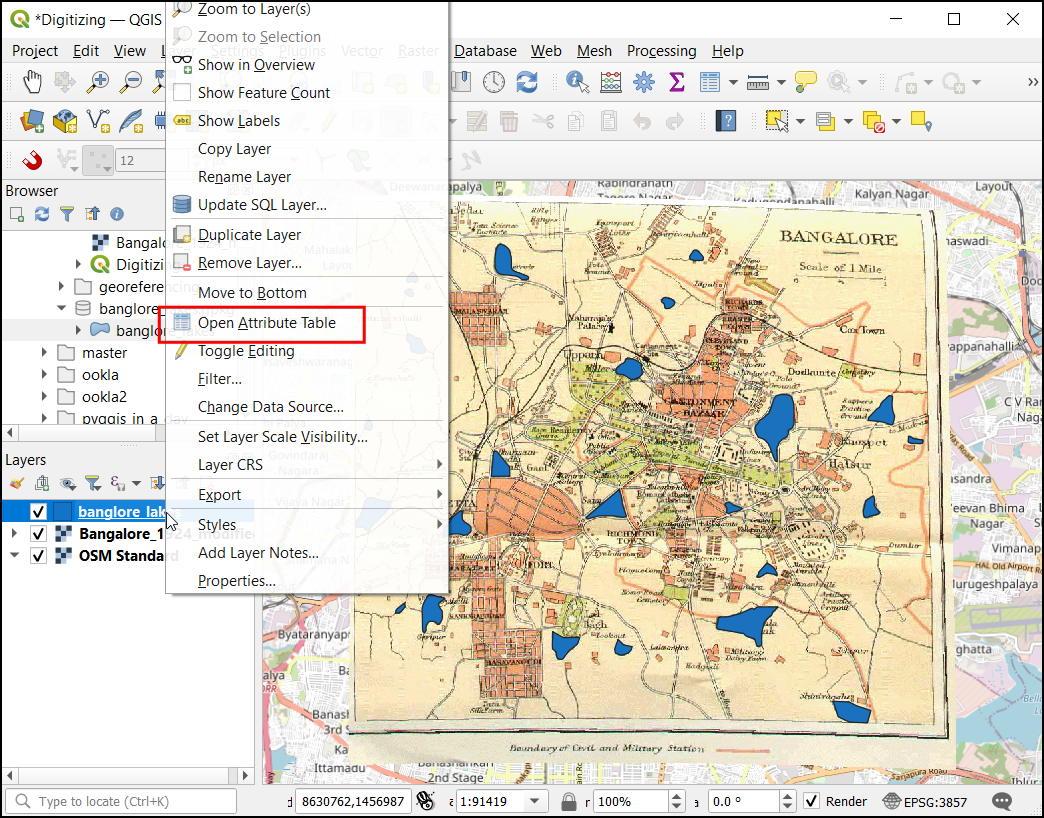Toggle the mouse coordinate extents display icon
Screen dimensions: 1044x818
tap(425, 801)
